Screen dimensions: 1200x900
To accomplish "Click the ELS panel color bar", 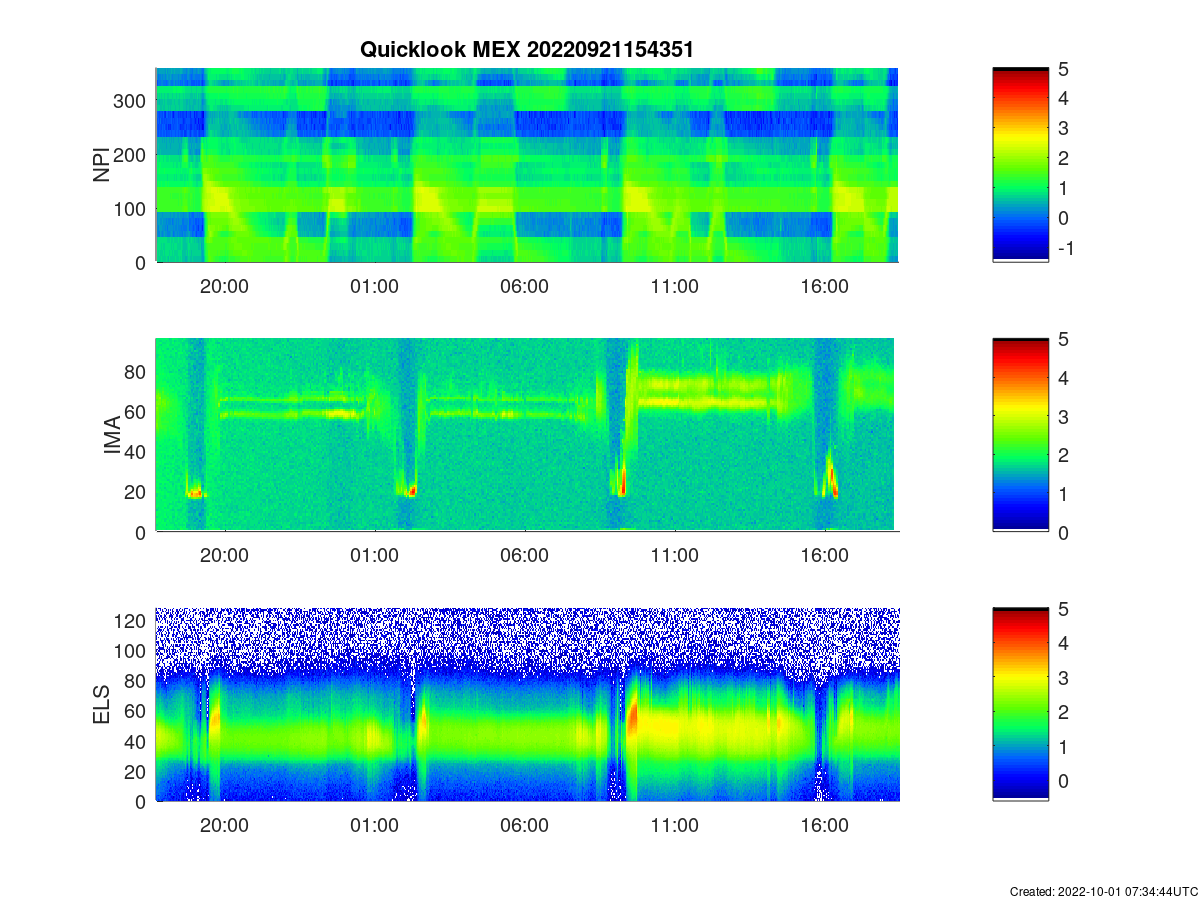I will 1020,705.
